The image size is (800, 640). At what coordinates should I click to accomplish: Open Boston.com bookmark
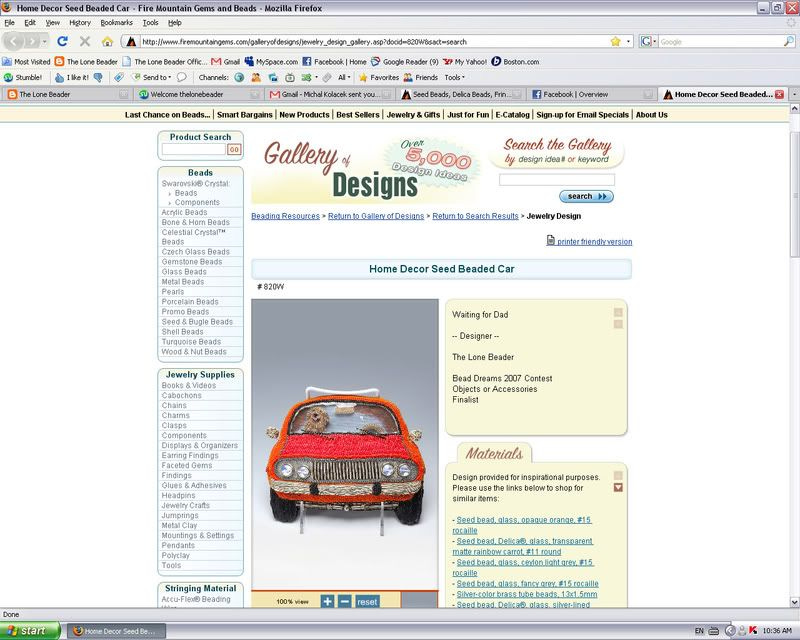click(x=515, y=62)
